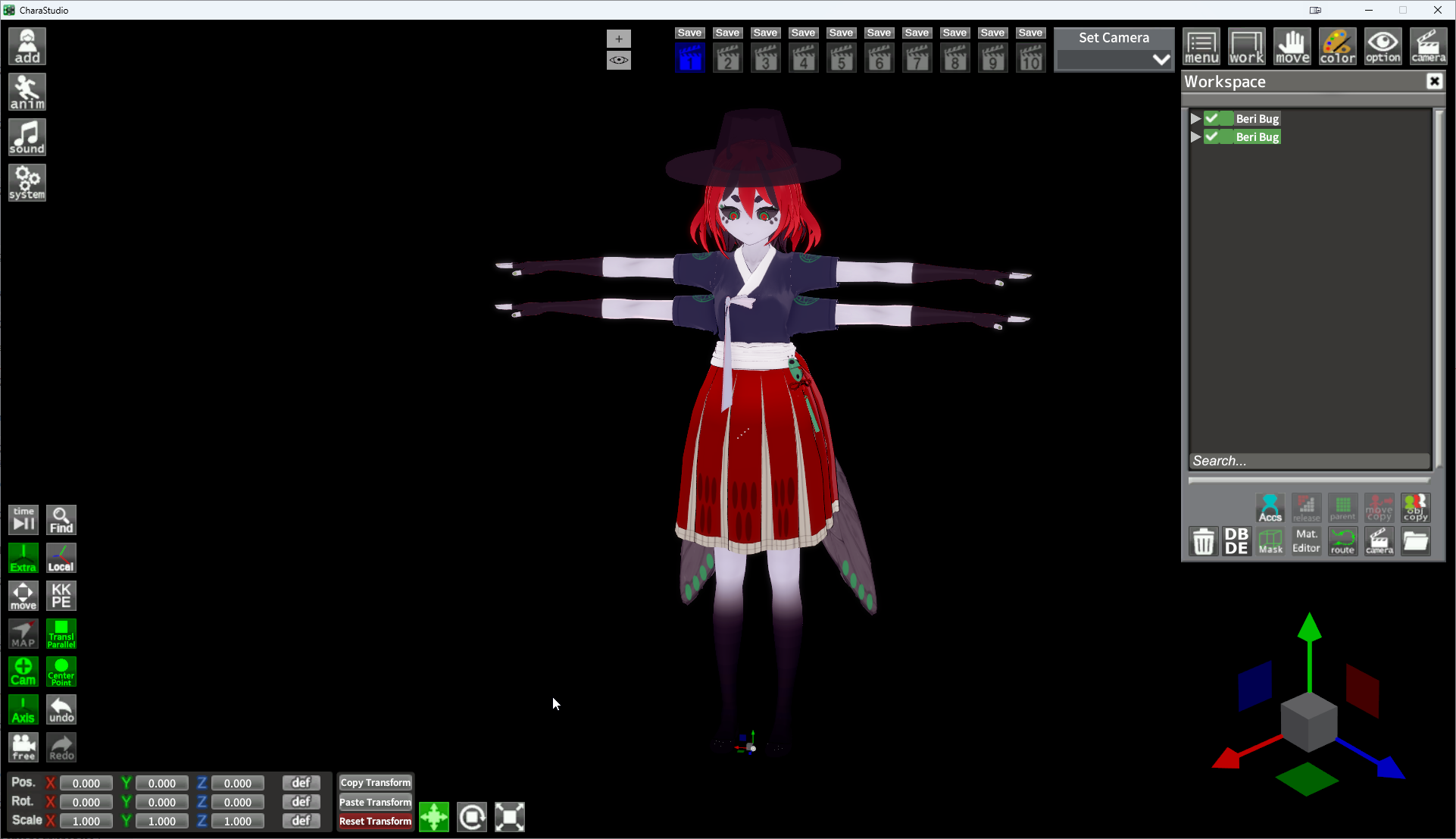The width and height of the screenshot is (1456, 839).
Task: Click the route icon
Action: coord(1342,542)
